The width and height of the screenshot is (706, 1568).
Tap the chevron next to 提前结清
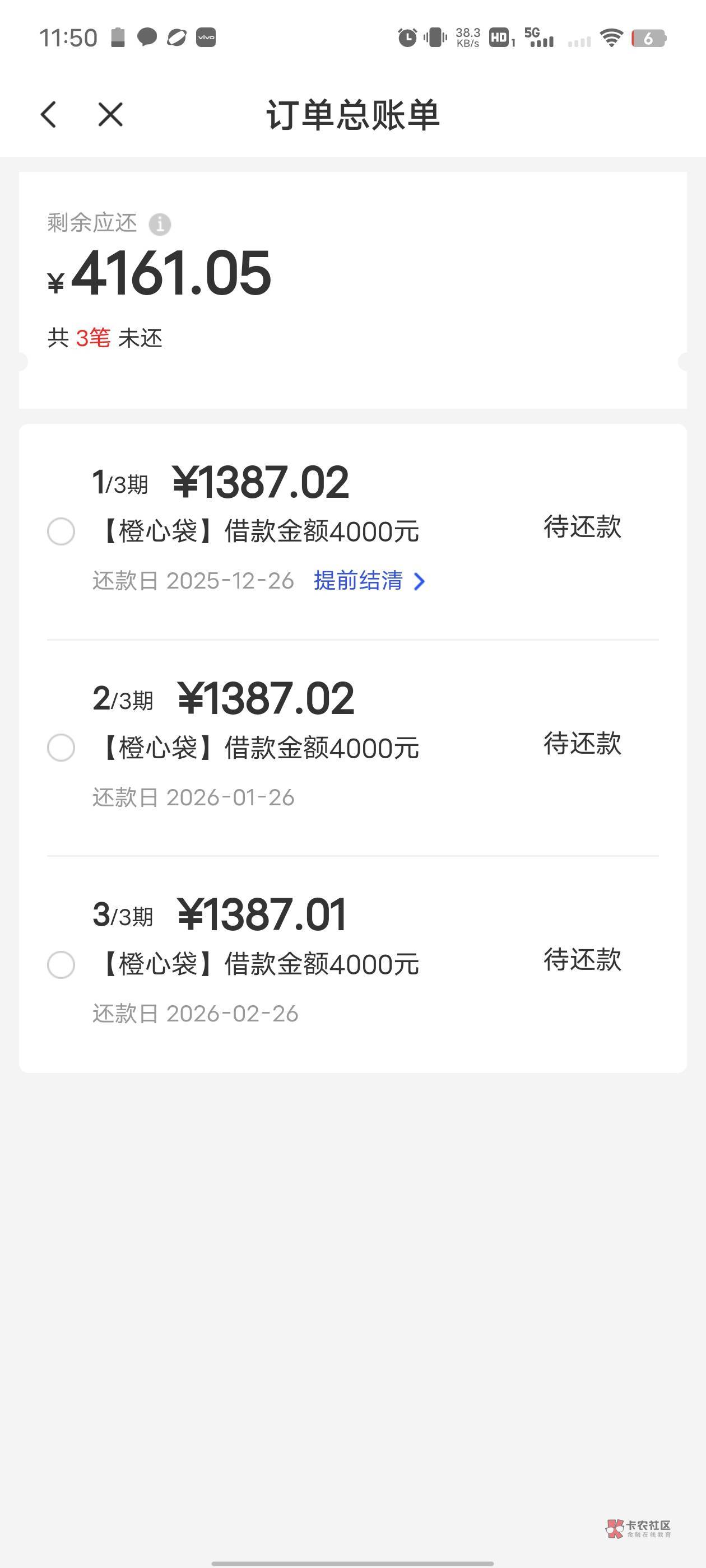419,581
